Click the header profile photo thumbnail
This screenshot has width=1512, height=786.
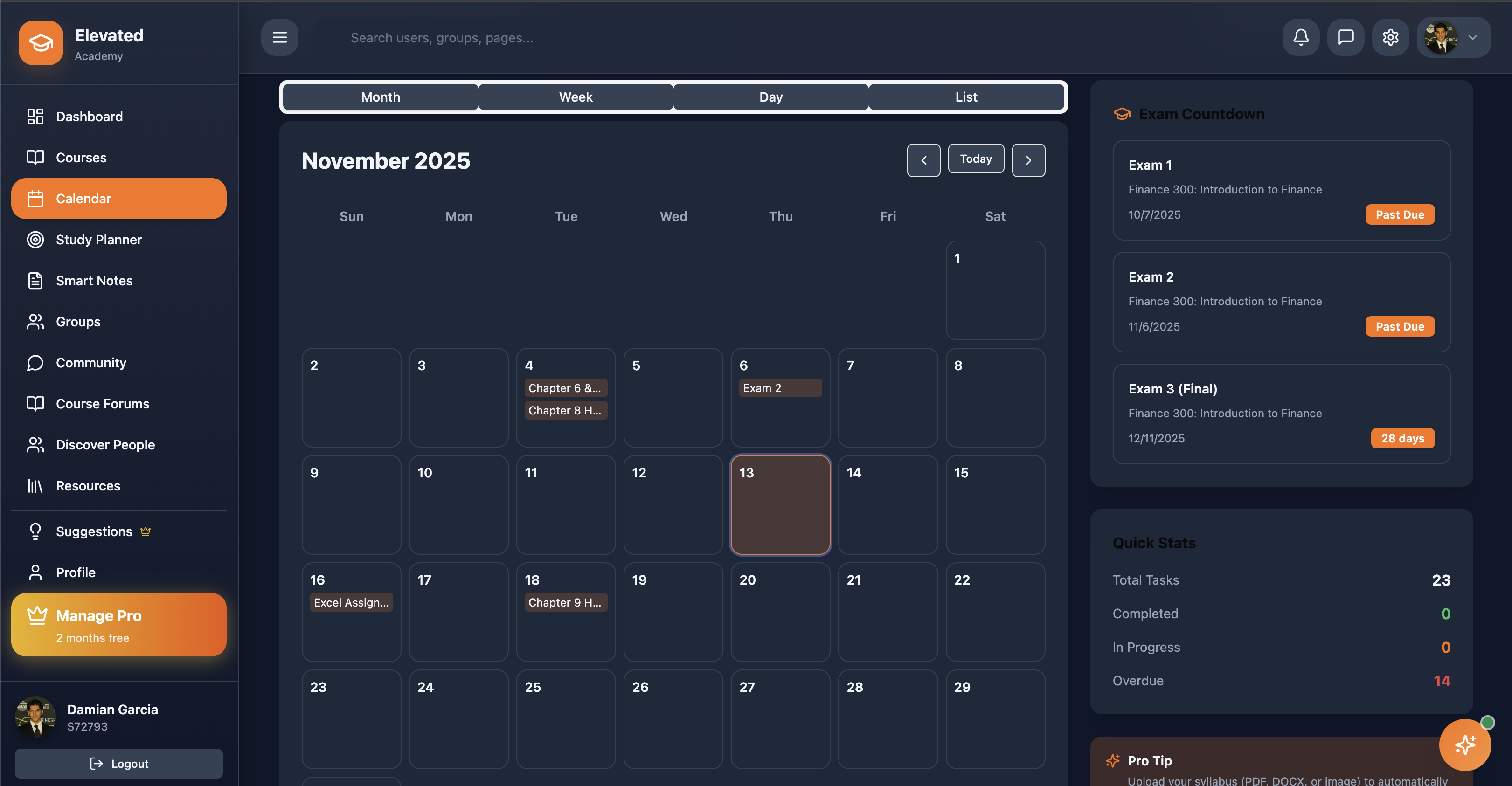coord(1441,38)
